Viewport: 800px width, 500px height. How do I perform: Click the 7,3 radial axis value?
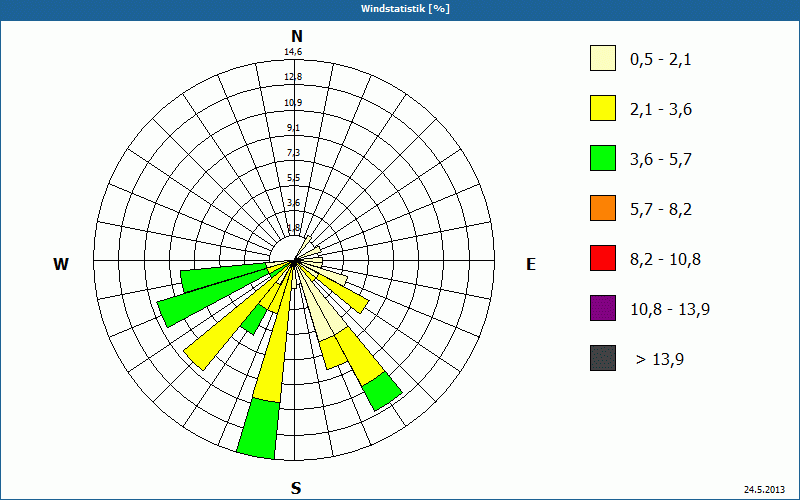[x=293, y=153]
